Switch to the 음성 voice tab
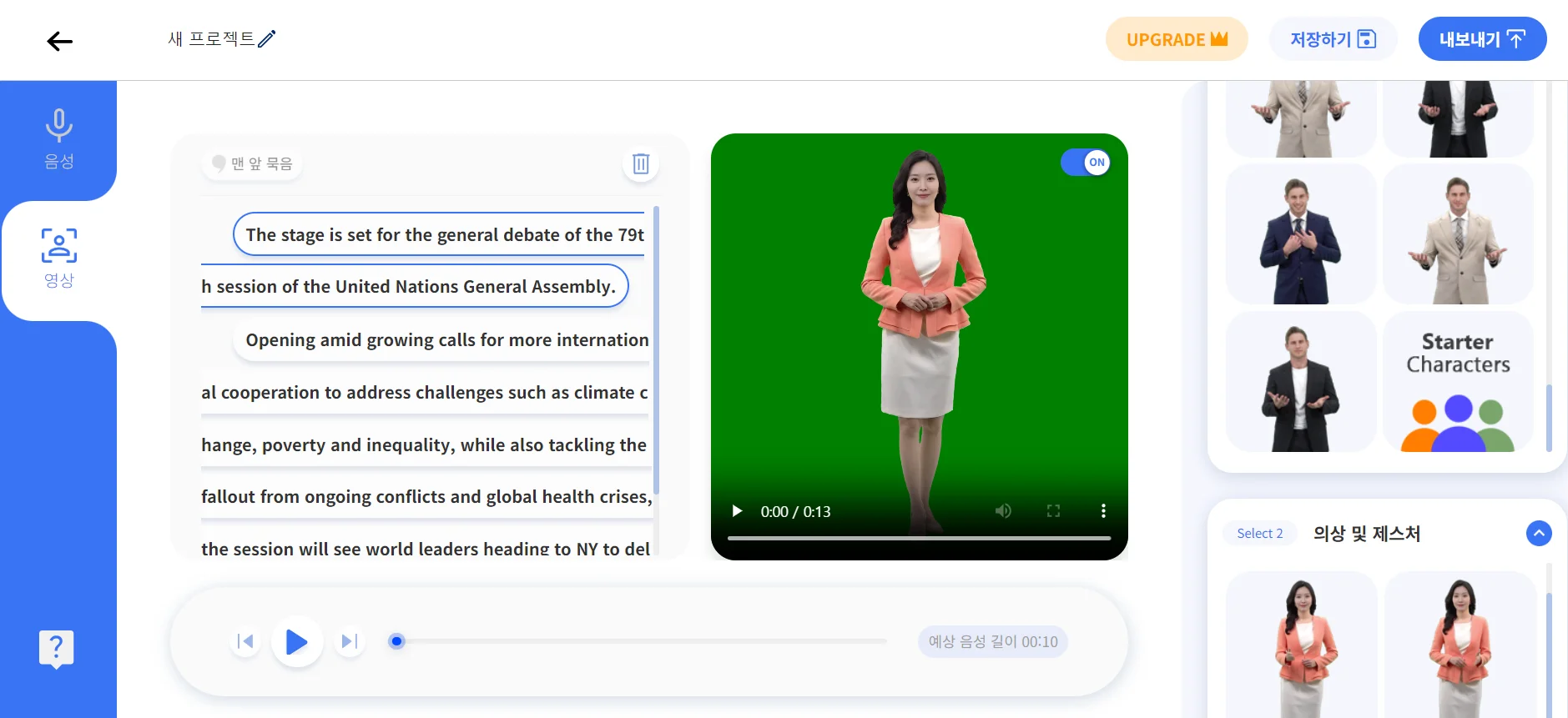 click(58, 139)
